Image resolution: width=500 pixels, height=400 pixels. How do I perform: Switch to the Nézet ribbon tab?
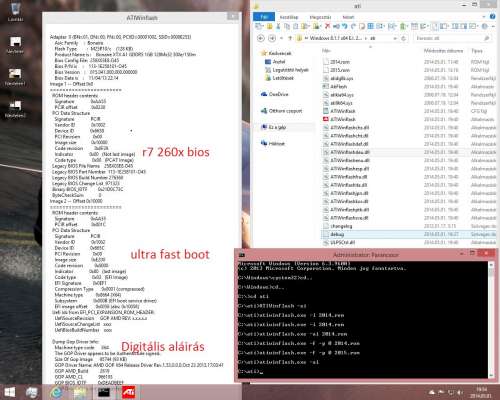pyautogui.click(x=348, y=17)
